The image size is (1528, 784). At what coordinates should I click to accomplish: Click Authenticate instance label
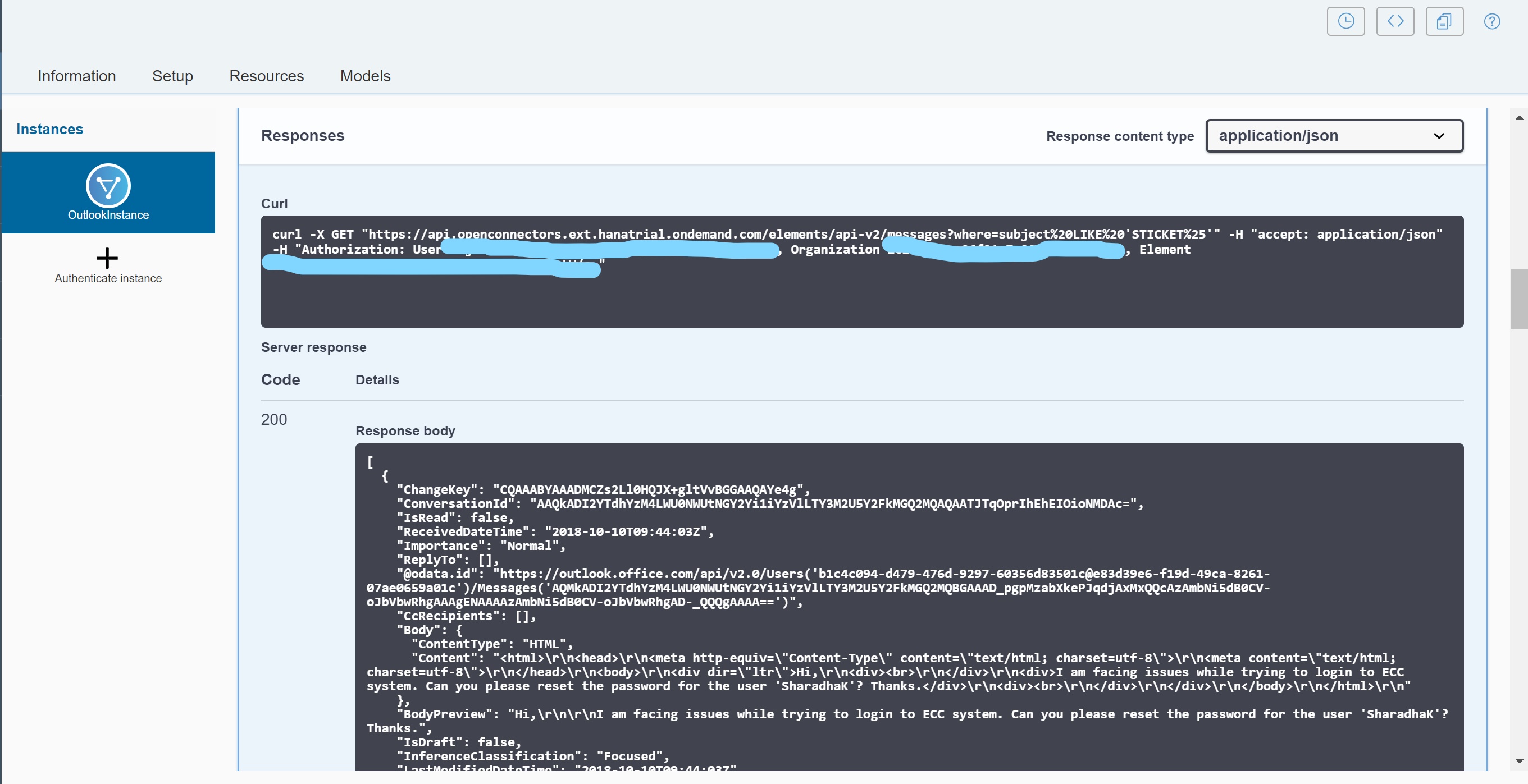tap(108, 278)
